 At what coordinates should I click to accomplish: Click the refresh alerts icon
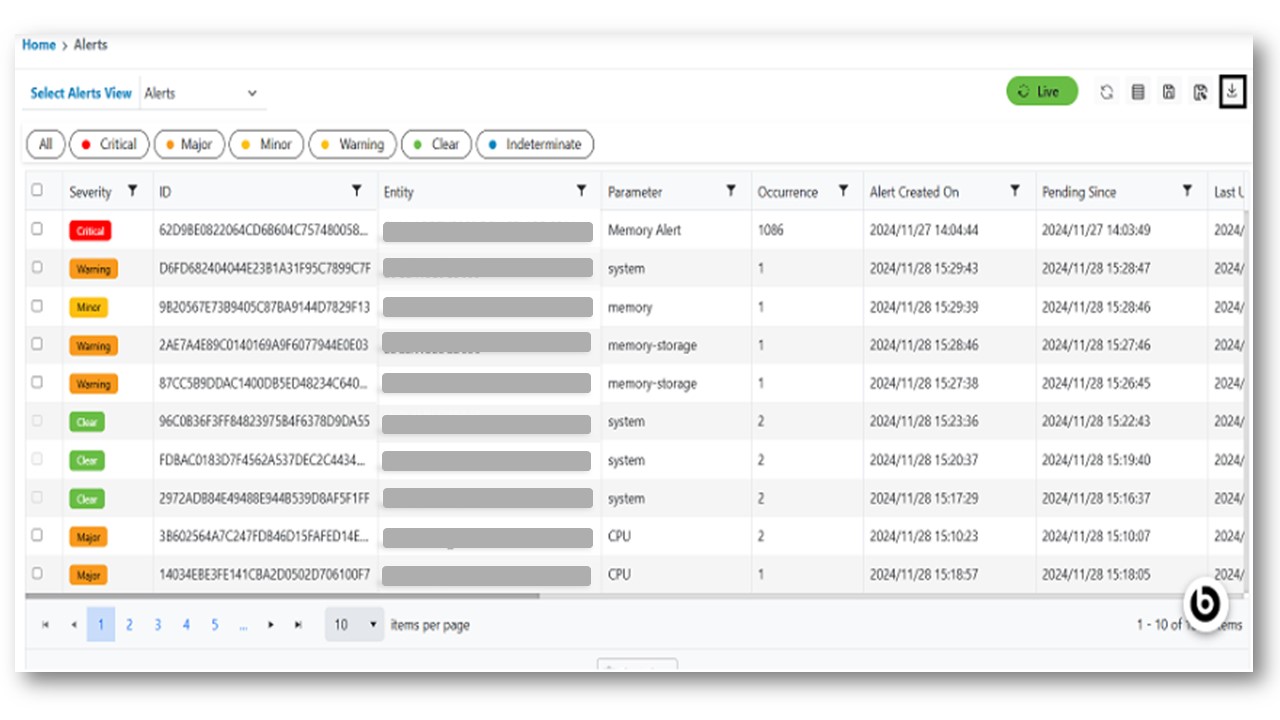pos(1106,92)
